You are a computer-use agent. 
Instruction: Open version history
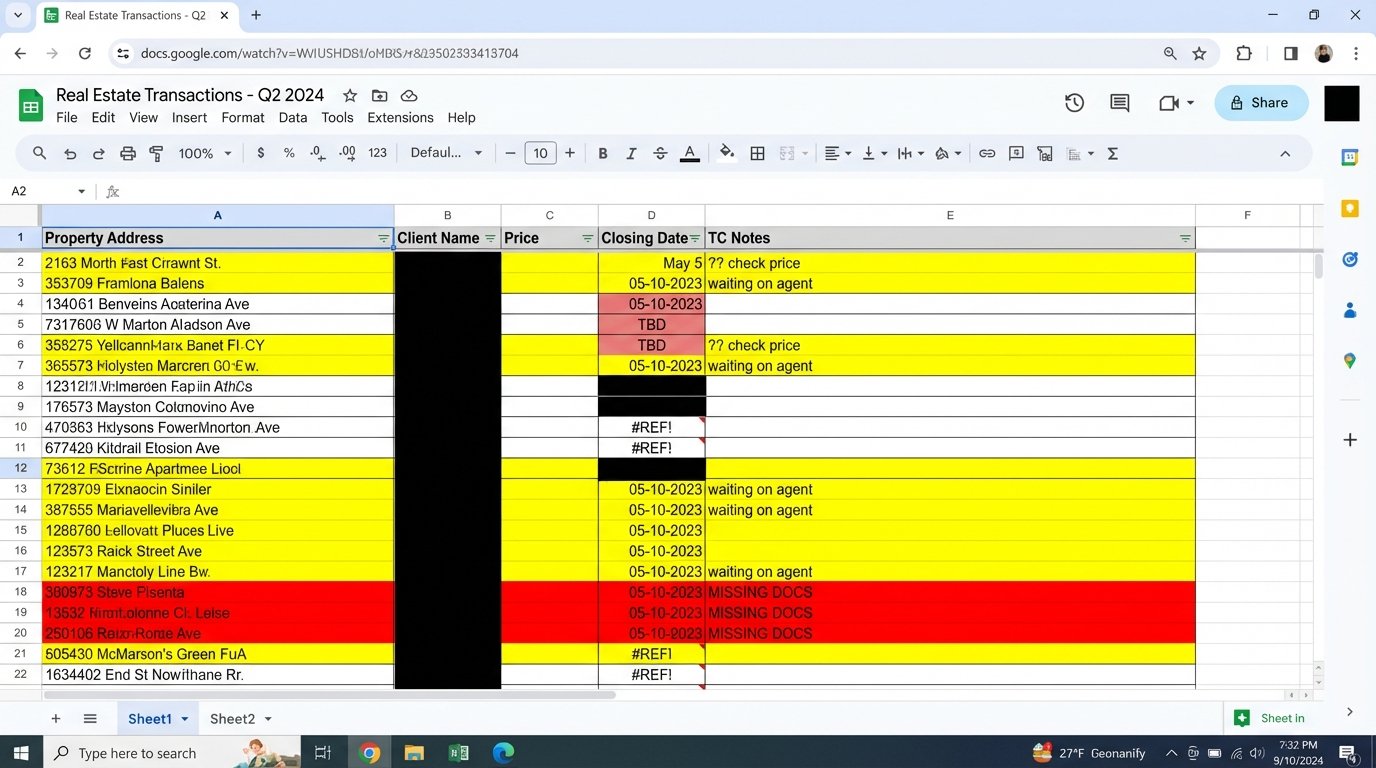coord(1073,102)
